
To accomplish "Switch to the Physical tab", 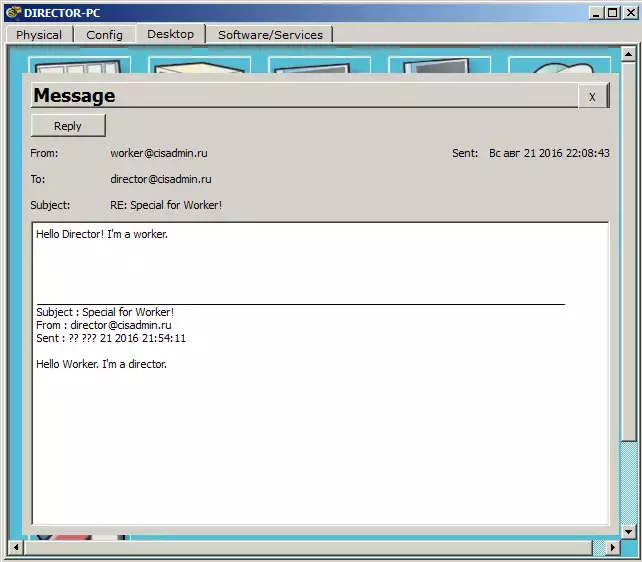I will 39,35.
